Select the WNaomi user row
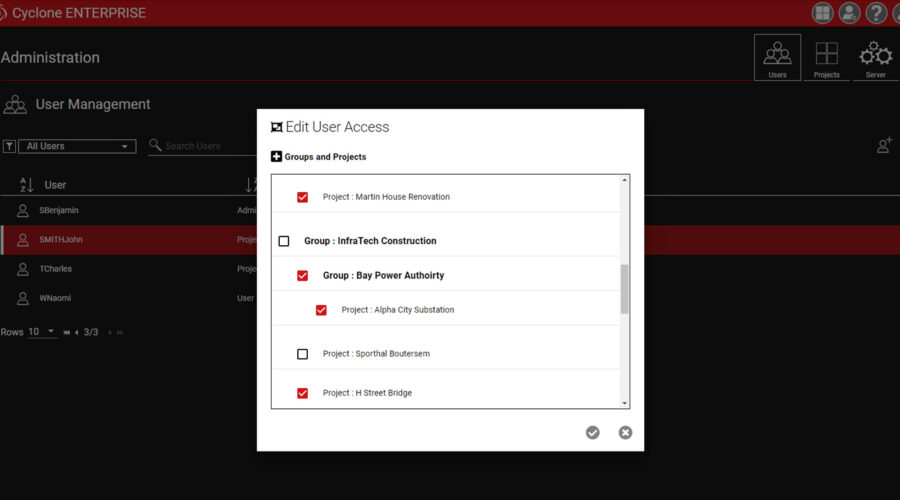 coord(56,298)
